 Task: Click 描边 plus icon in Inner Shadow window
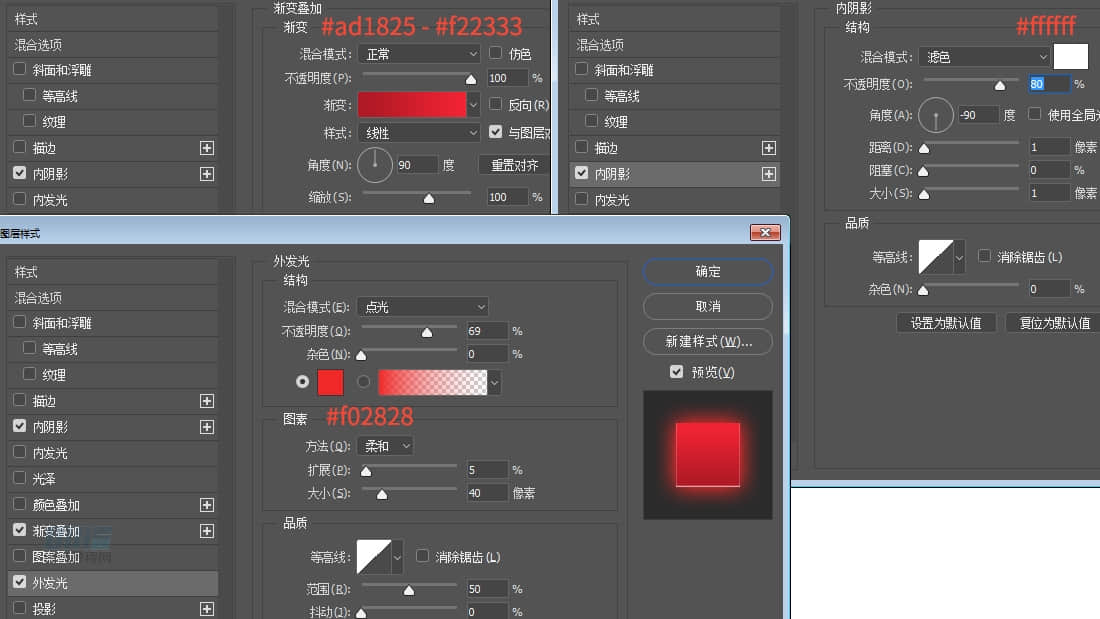click(x=769, y=147)
